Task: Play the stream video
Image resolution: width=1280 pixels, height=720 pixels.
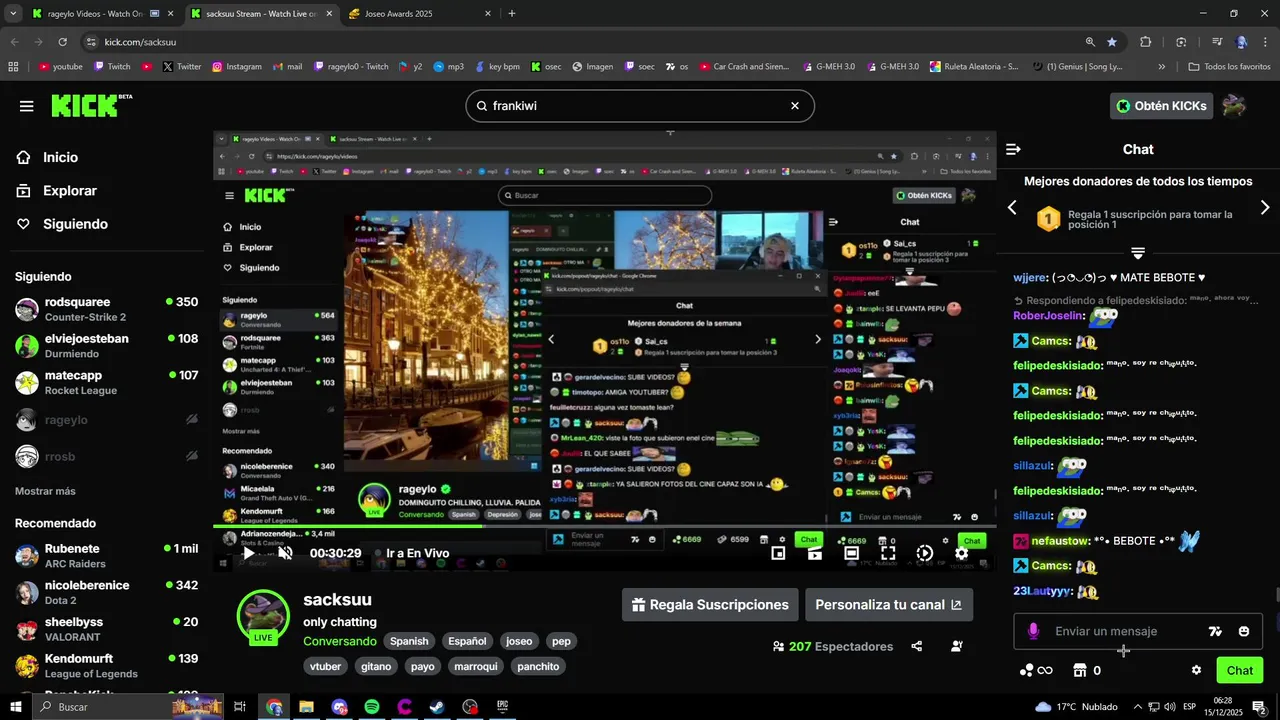Action: coord(249,553)
